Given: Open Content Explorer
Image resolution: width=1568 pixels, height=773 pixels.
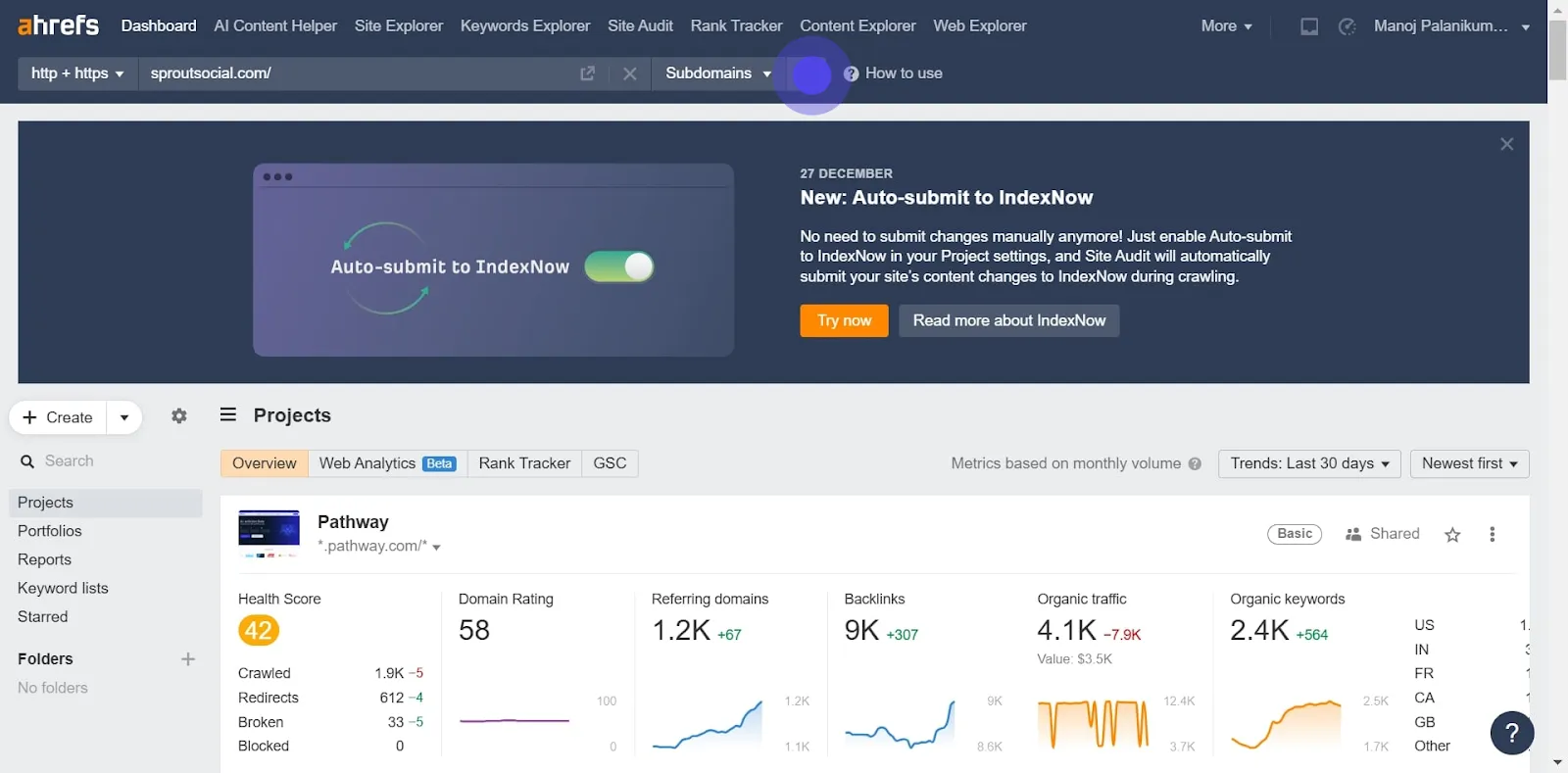Looking at the screenshot, I should (x=857, y=26).
